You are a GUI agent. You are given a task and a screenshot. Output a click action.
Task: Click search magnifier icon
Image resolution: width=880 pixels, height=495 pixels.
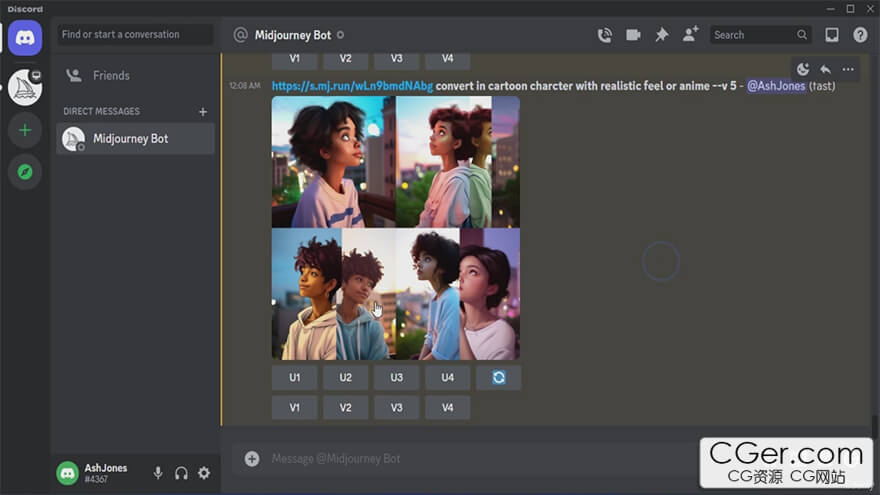pos(802,35)
